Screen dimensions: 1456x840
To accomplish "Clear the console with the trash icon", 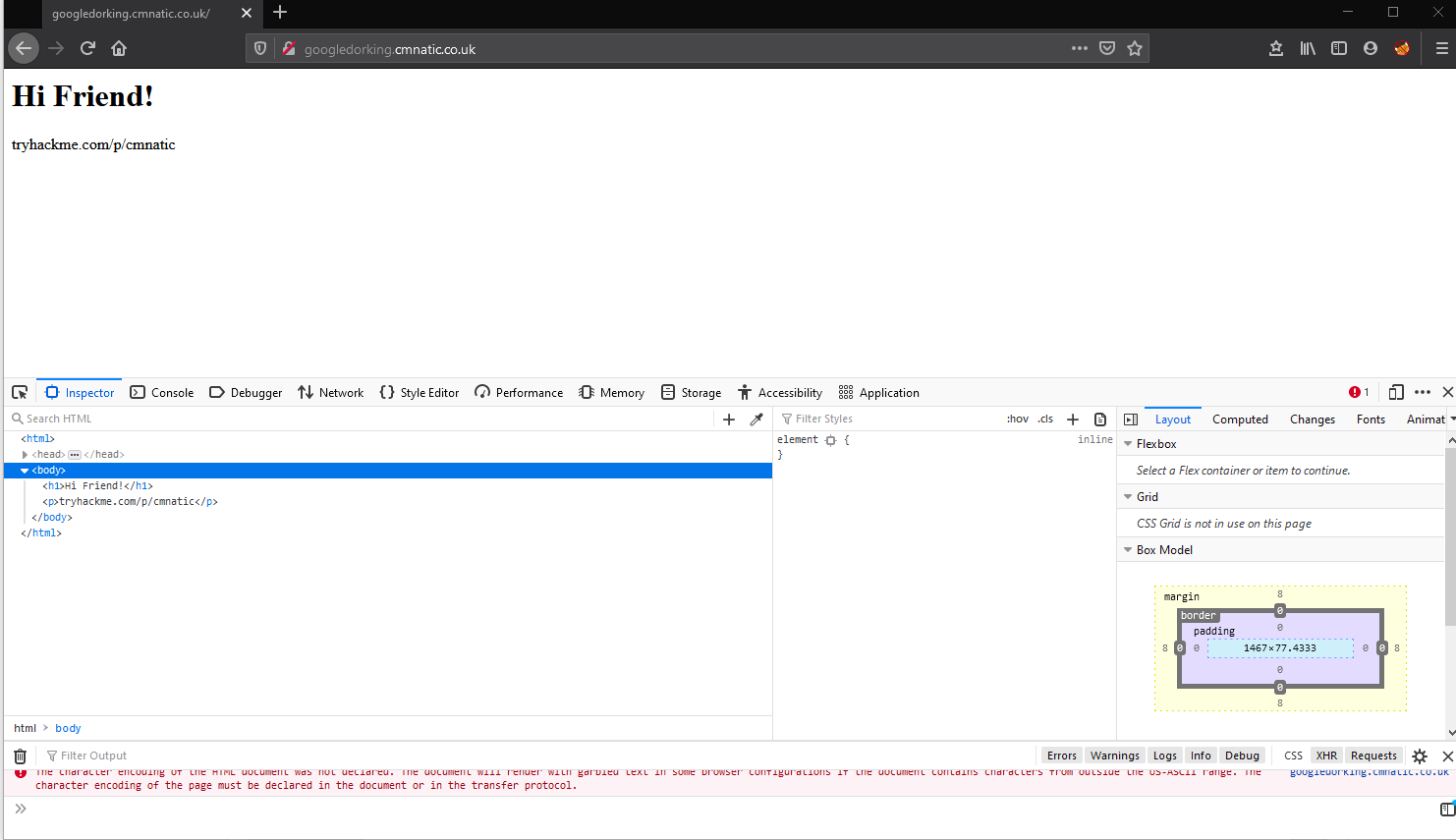I will click(20, 756).
